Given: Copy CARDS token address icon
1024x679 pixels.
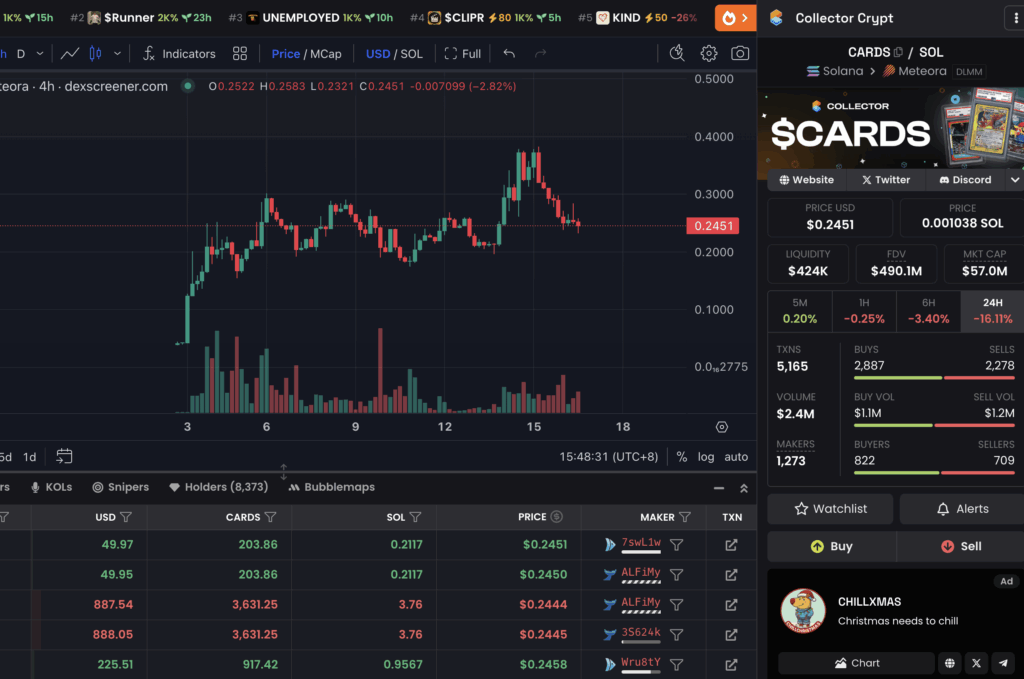Looking at the screenshot, I should [x=899, y=52].
